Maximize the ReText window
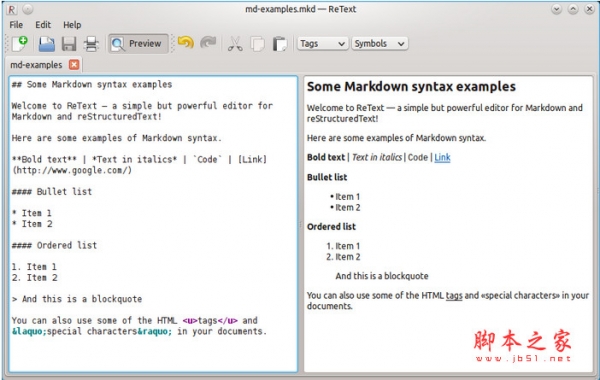This screenshot has width=600, height=380. tap(573, 9)
